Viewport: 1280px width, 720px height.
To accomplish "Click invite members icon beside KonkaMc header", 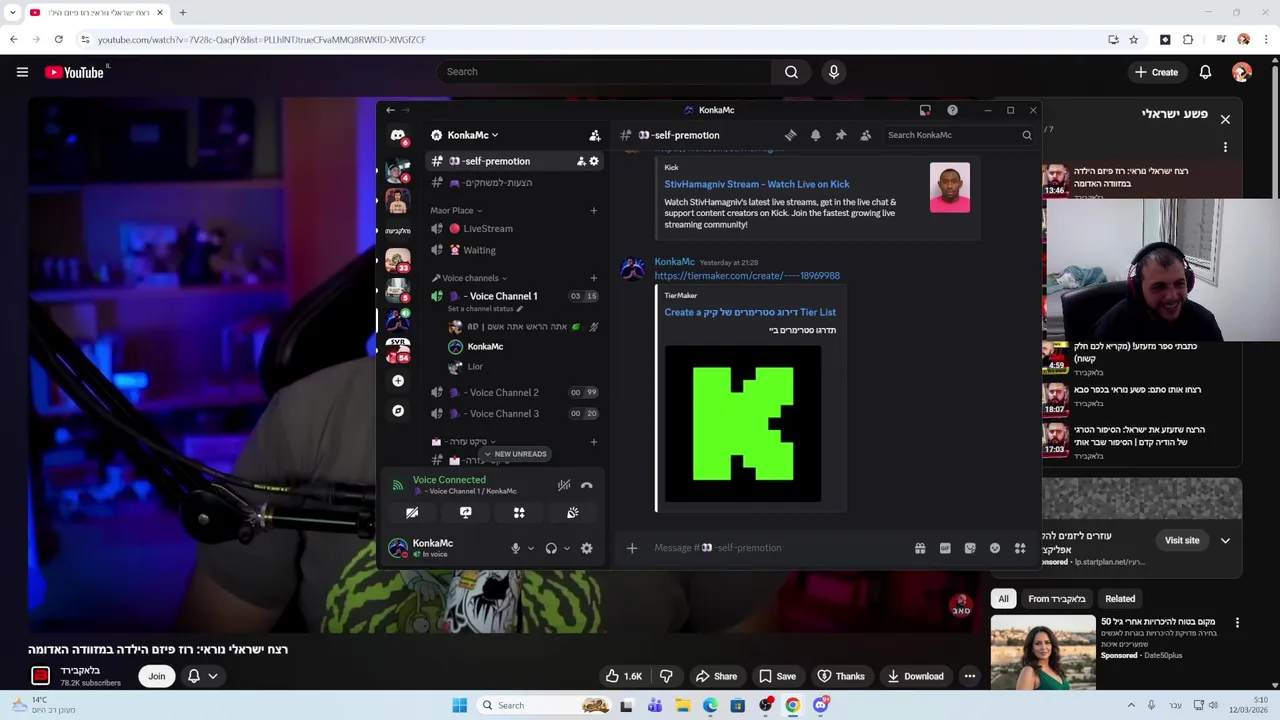I will coord(595,135).
